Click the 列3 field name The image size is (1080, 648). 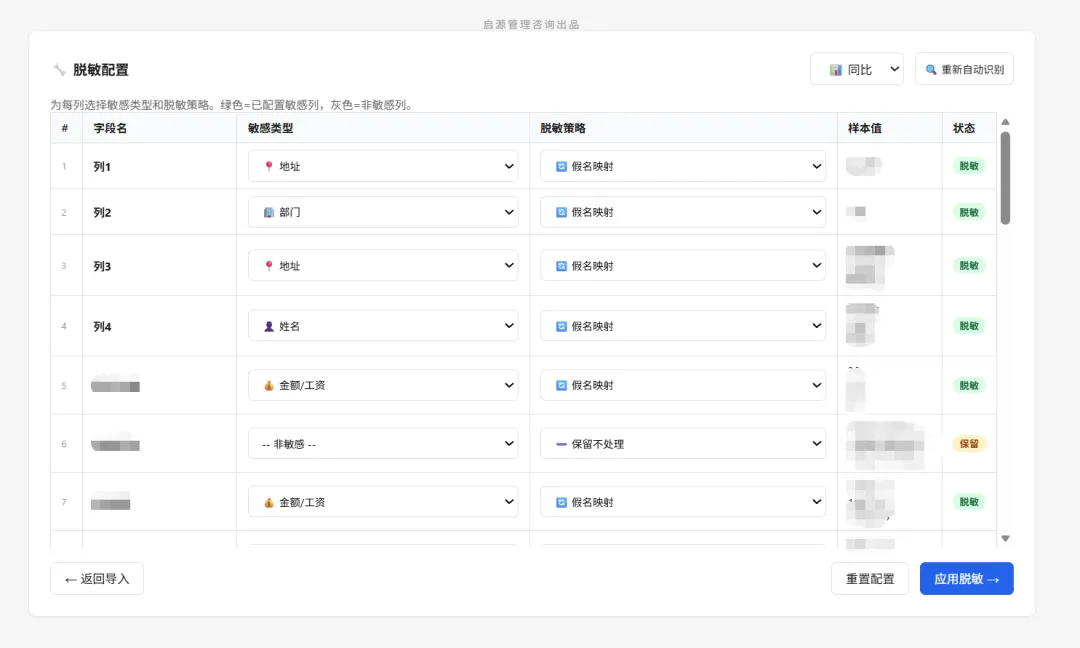tap(102, 266)
